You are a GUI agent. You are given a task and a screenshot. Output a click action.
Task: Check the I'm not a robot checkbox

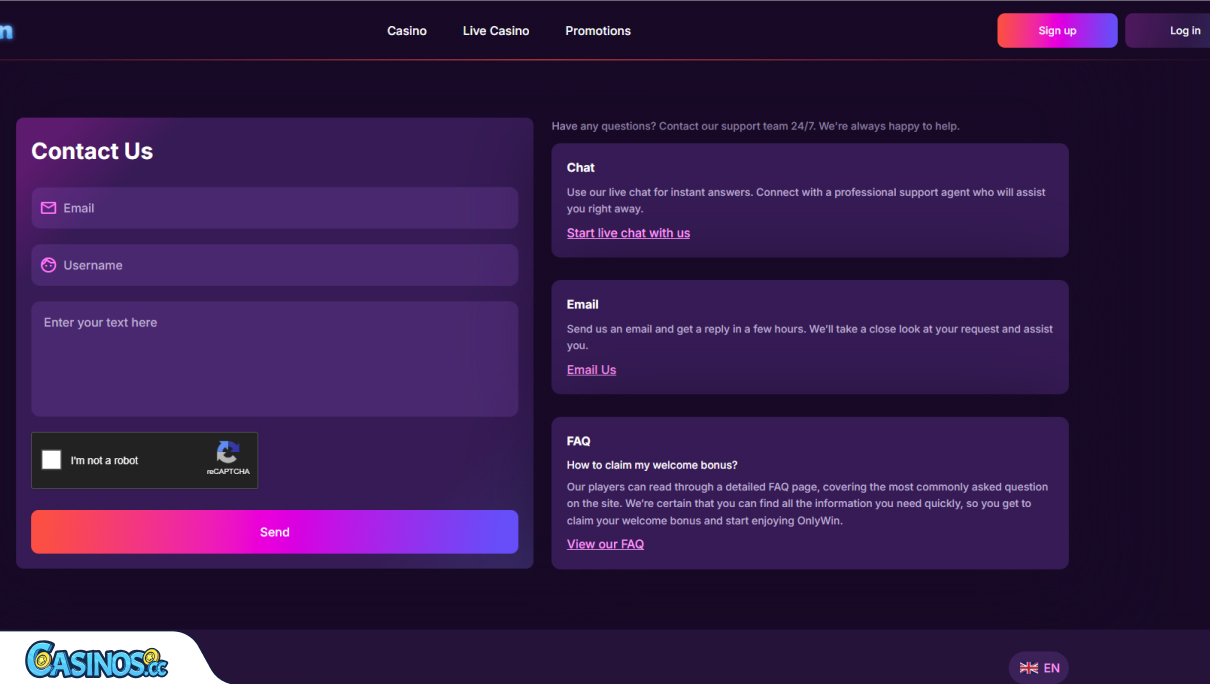[x=51, y=460]
